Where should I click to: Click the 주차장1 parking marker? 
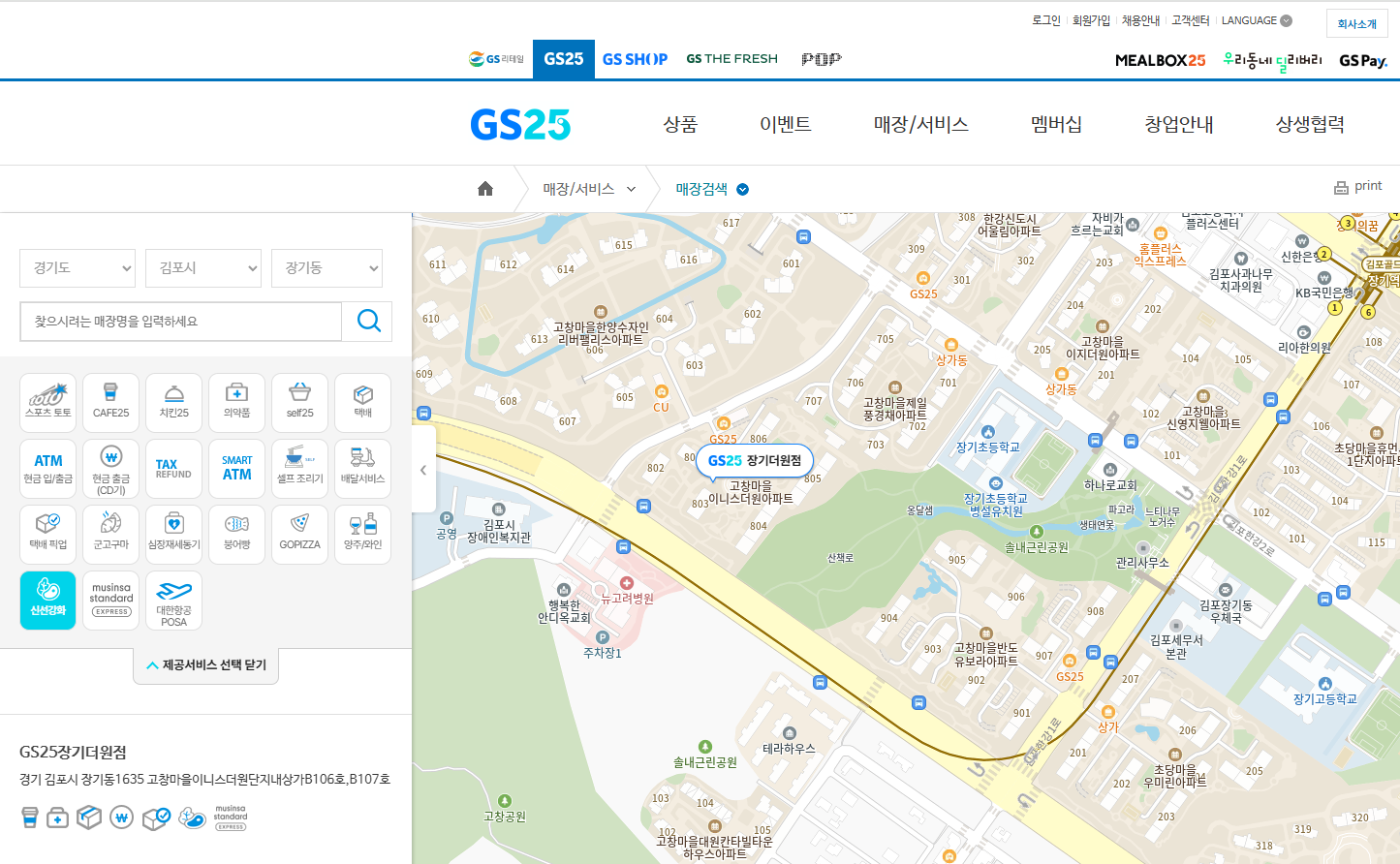[x=603, y=637]
